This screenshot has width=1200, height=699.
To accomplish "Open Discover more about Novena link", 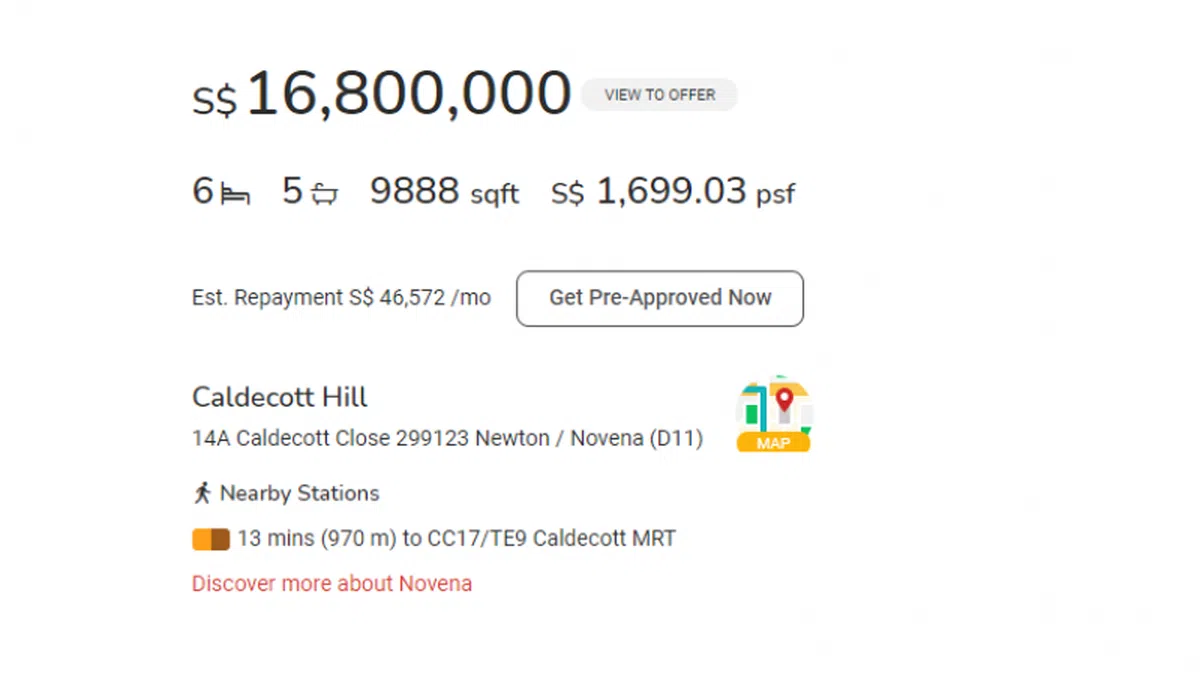I will [332, 584].
